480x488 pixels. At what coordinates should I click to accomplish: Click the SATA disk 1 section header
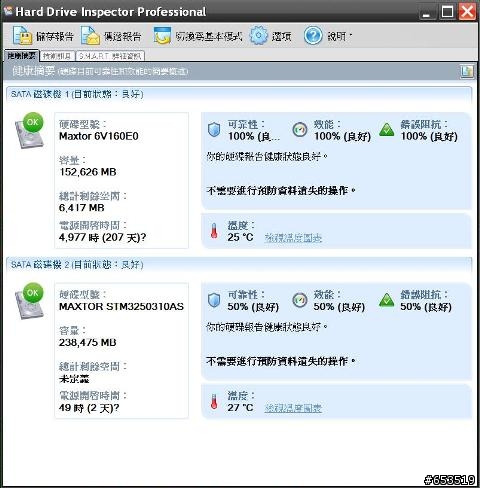[239, 94]
